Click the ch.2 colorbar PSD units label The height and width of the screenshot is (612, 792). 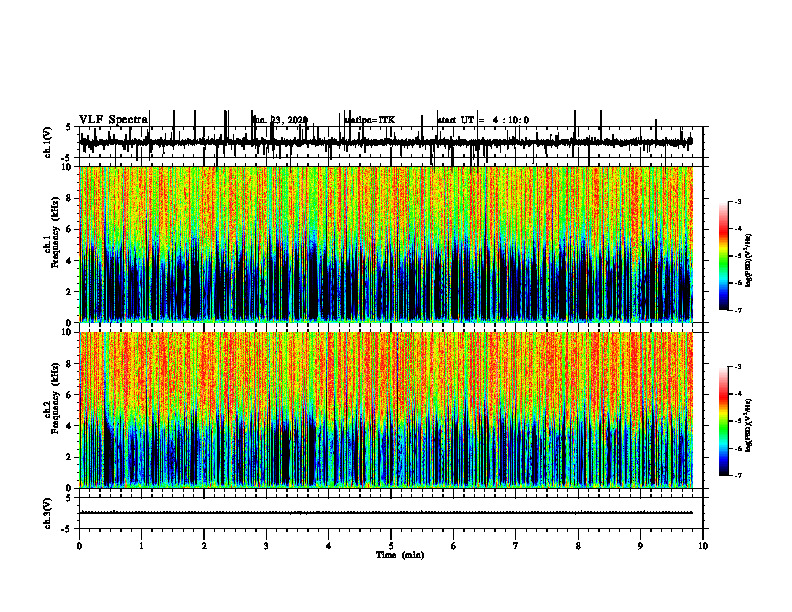(x=748, y=426)
